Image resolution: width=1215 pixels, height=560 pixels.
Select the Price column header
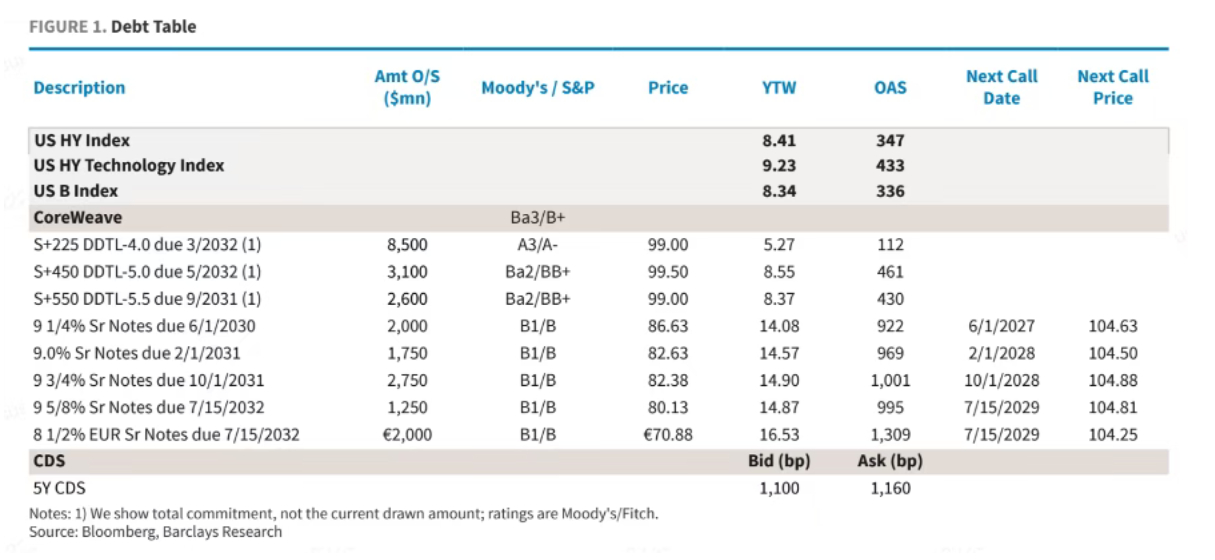point(668,88)
